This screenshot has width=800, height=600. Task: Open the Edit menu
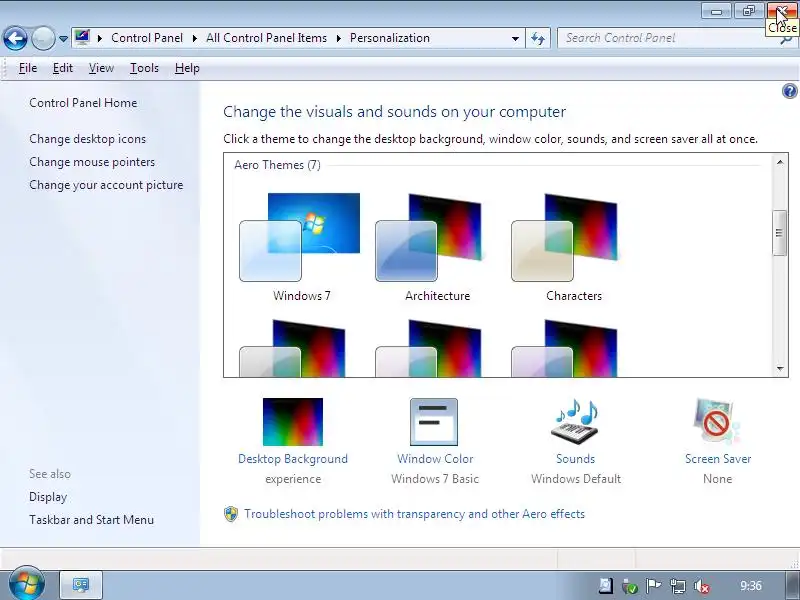click(x=63, y=68)
